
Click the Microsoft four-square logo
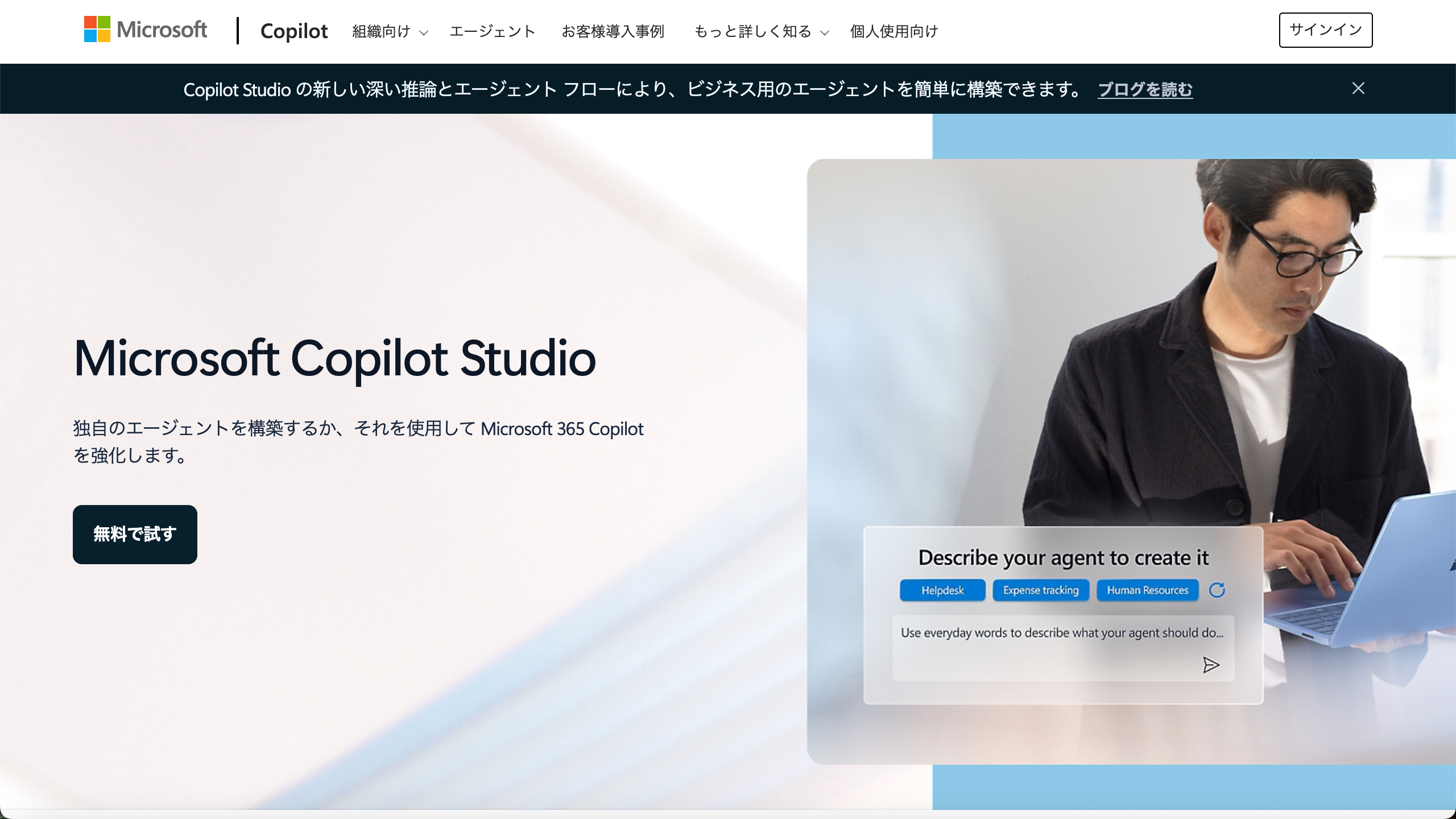[x=97, y=30]
